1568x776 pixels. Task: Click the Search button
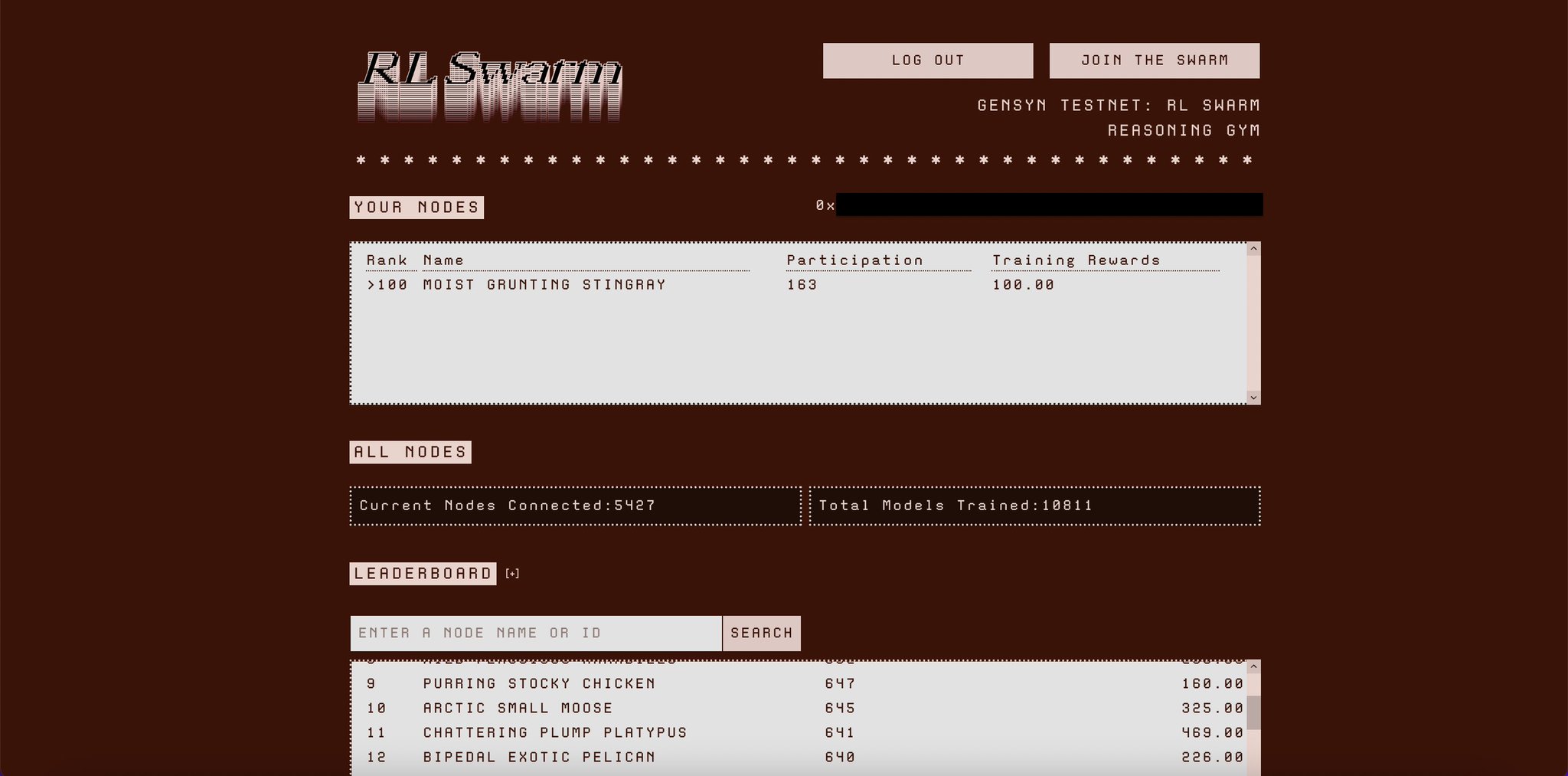pyautogui.click(x=761, y=634)
